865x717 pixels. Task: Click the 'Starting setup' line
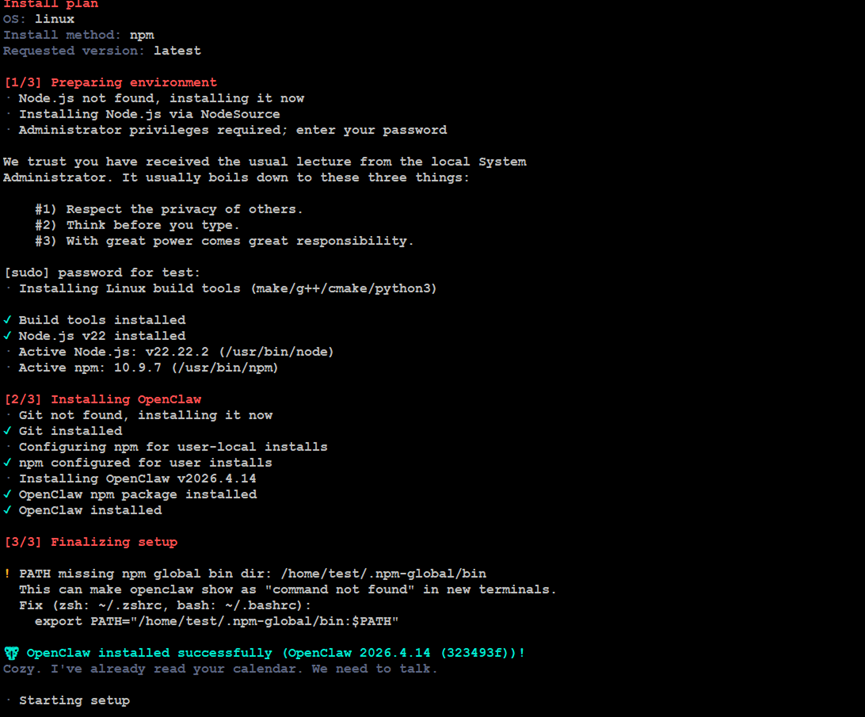tap(74, 700)
